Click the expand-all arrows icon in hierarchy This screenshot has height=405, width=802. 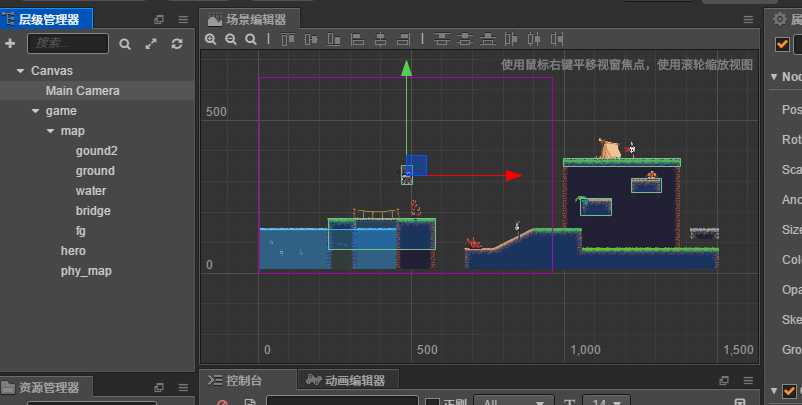point(151,44)
